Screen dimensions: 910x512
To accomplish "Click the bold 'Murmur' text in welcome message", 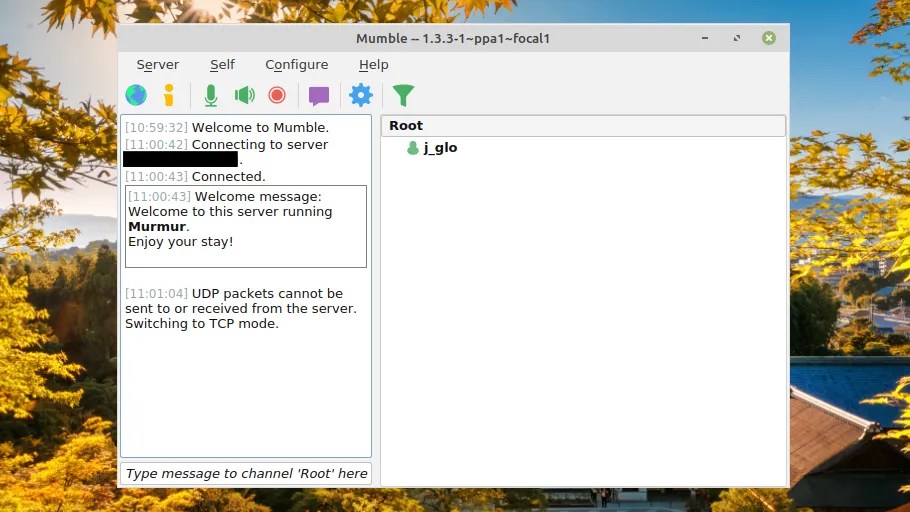I will point(157,227).
